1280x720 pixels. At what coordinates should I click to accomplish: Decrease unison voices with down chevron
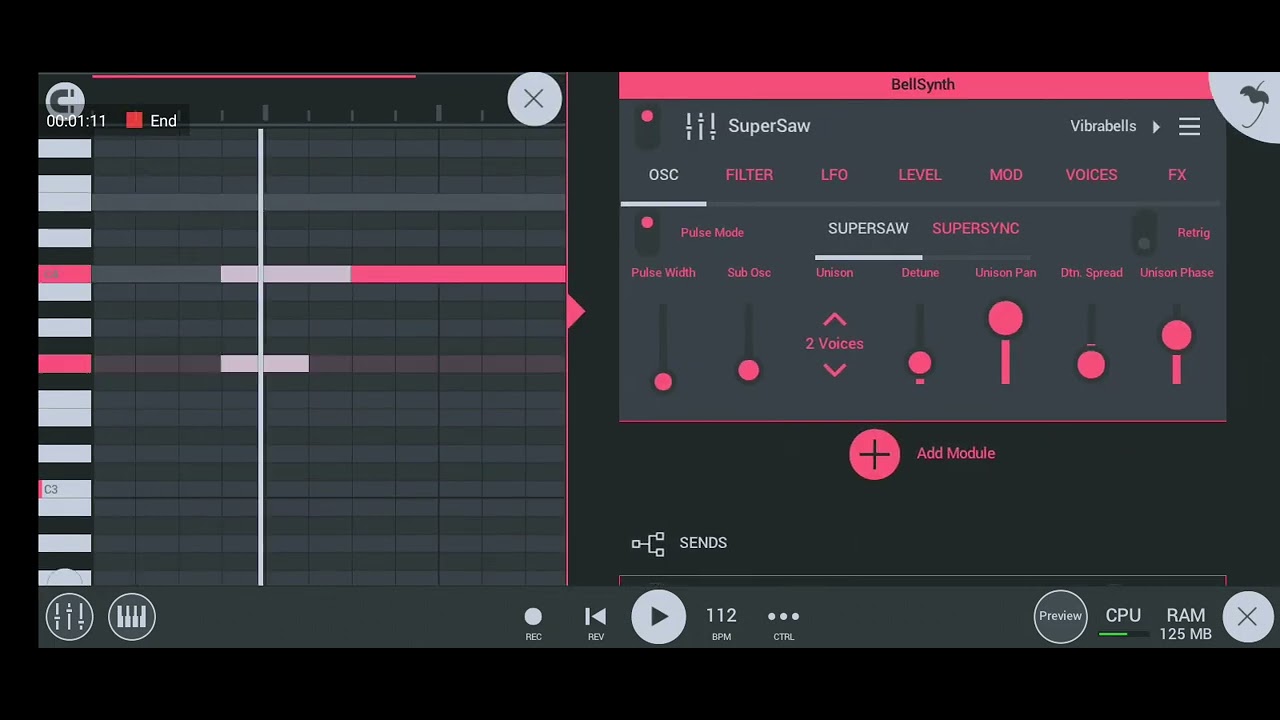point(834,370)
